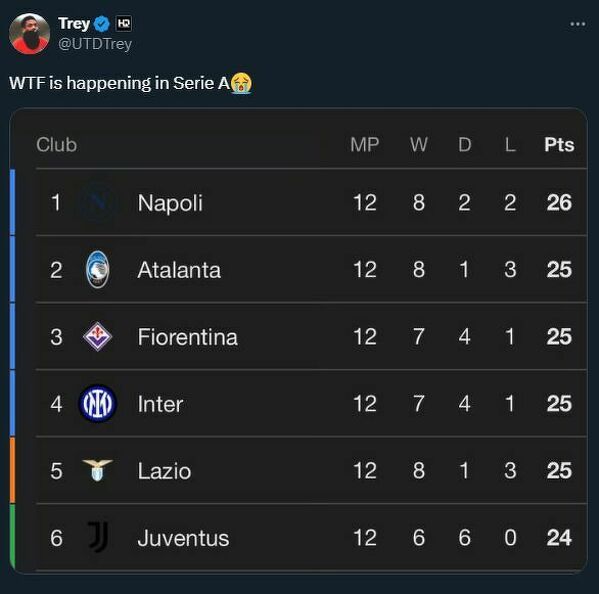Select the MP column header
Image resolution: width=599 pixels, height=594 pixels.
[x=364, y=145]
